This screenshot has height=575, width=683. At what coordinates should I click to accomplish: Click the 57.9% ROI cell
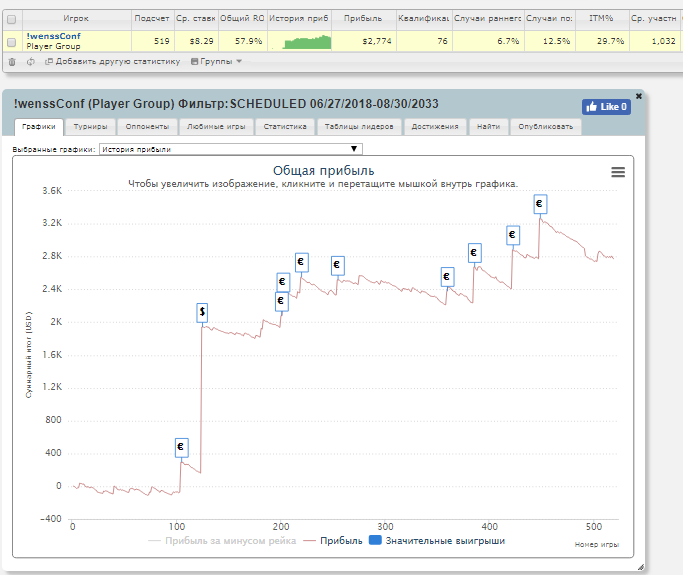point(243,41)
